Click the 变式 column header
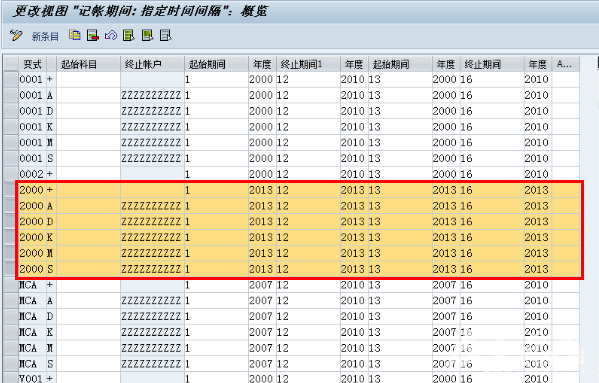The width and height of the screenshot is (599, 383). [x=32, y=64]
